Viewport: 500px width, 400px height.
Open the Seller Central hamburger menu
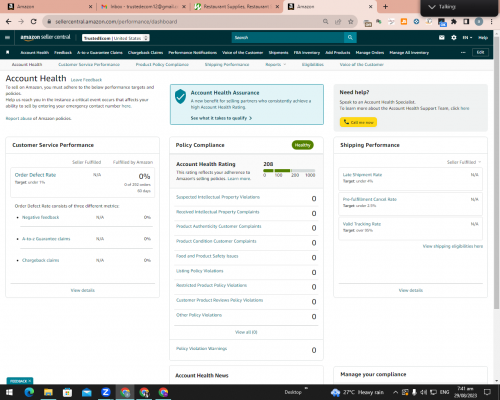(x=7, y=37)
